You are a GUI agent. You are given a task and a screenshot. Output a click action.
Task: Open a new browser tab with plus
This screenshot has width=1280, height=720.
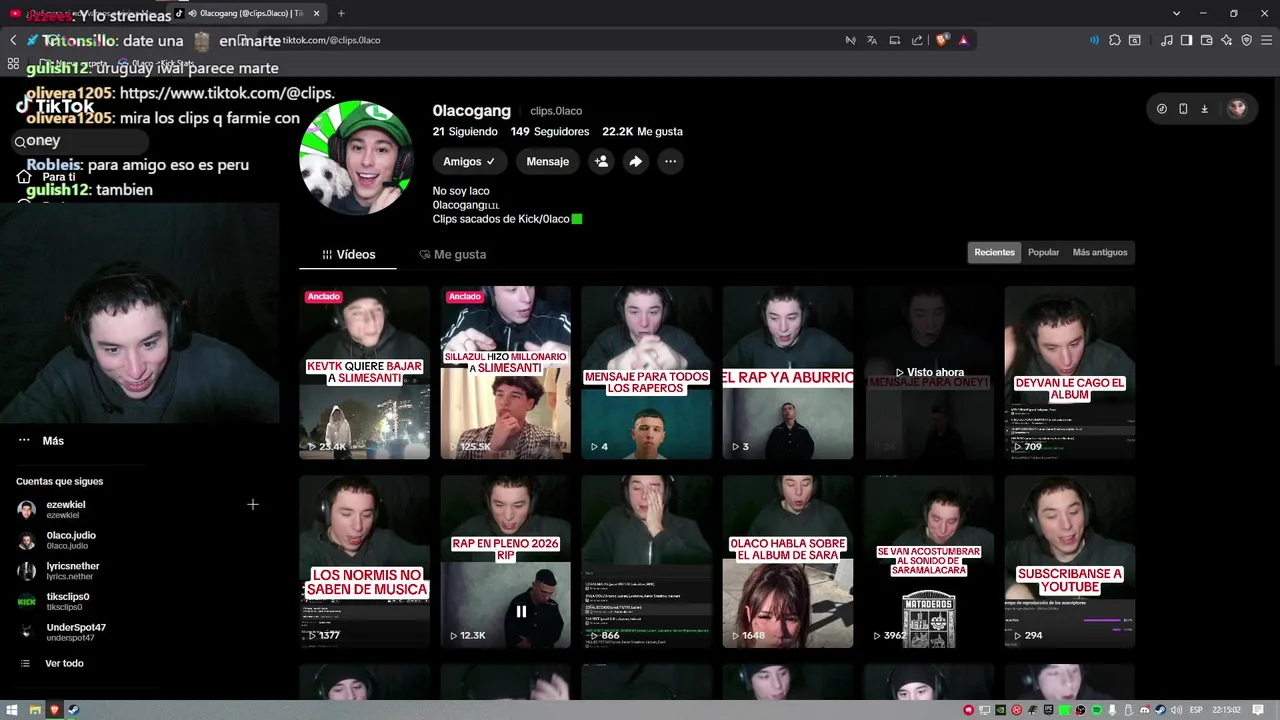341,13
